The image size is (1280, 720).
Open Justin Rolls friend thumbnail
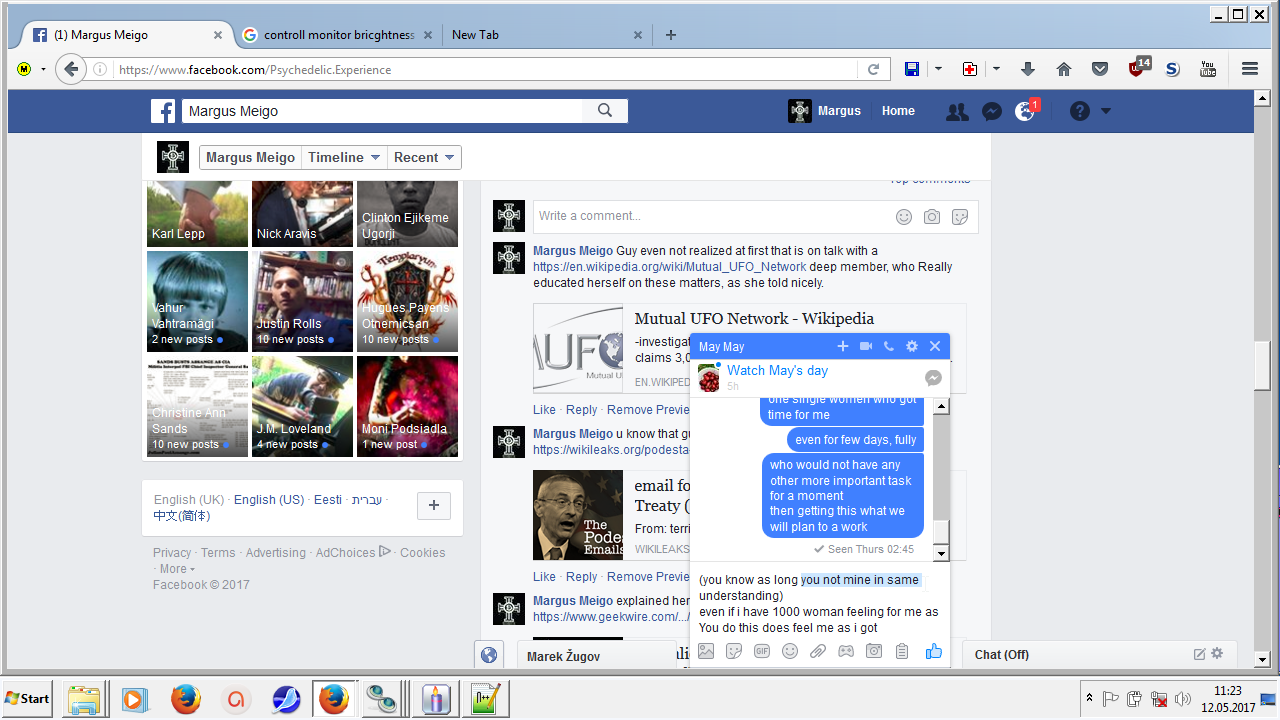(x=302, y=301)
